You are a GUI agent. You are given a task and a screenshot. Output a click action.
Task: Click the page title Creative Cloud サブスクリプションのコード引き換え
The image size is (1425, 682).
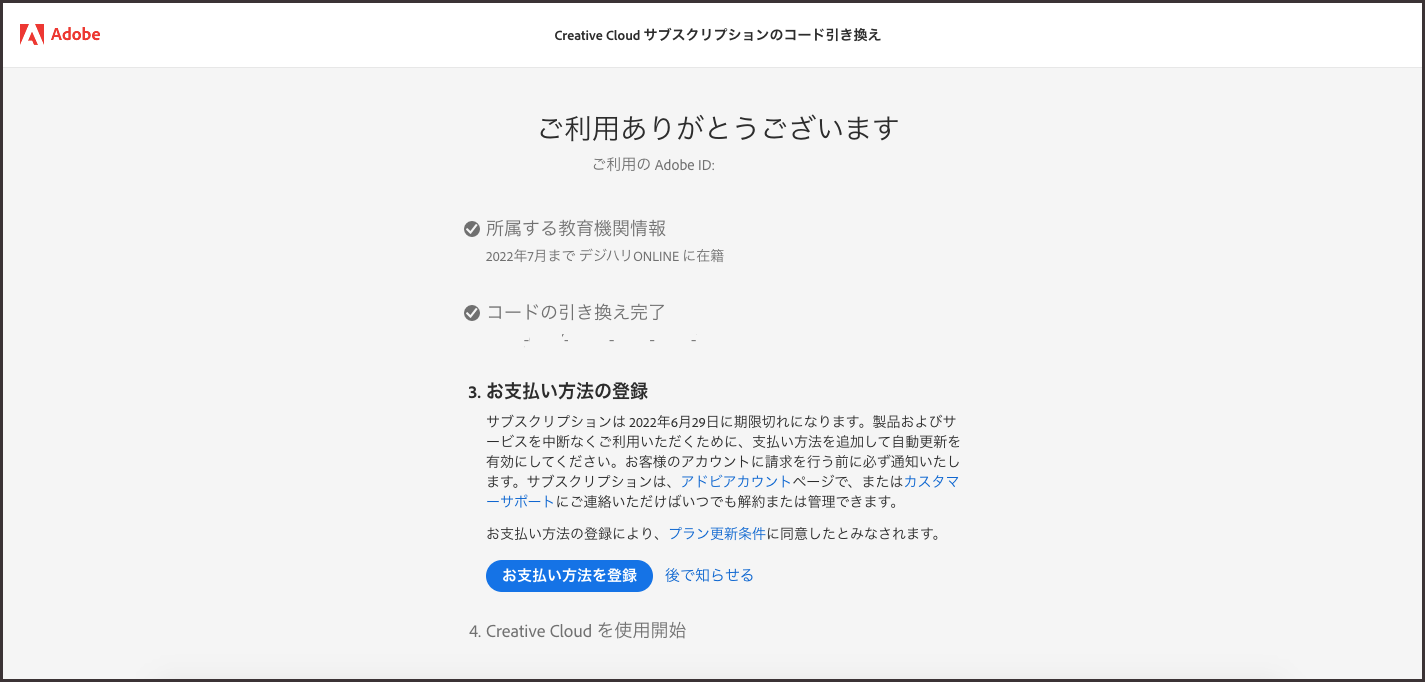tap(718, 35)
